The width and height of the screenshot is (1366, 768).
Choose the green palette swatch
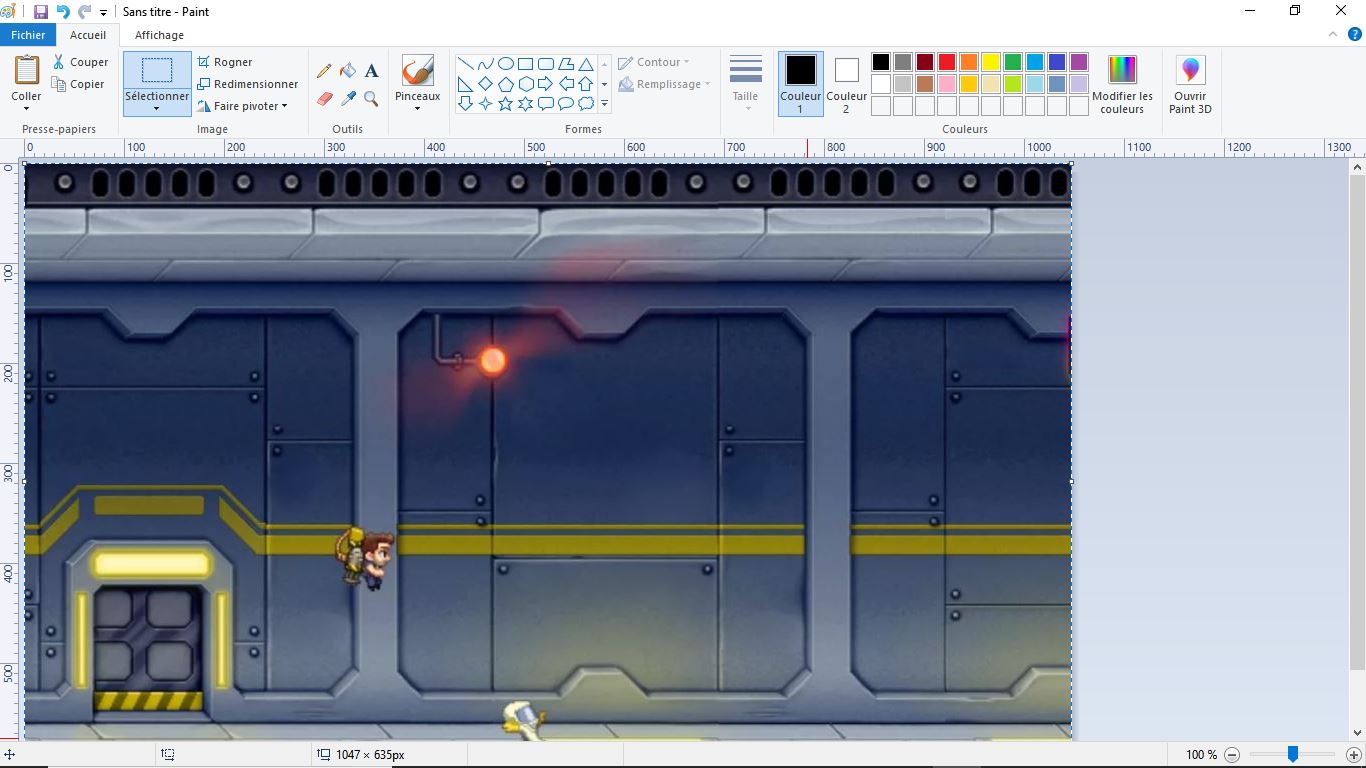coord(1013,62)
